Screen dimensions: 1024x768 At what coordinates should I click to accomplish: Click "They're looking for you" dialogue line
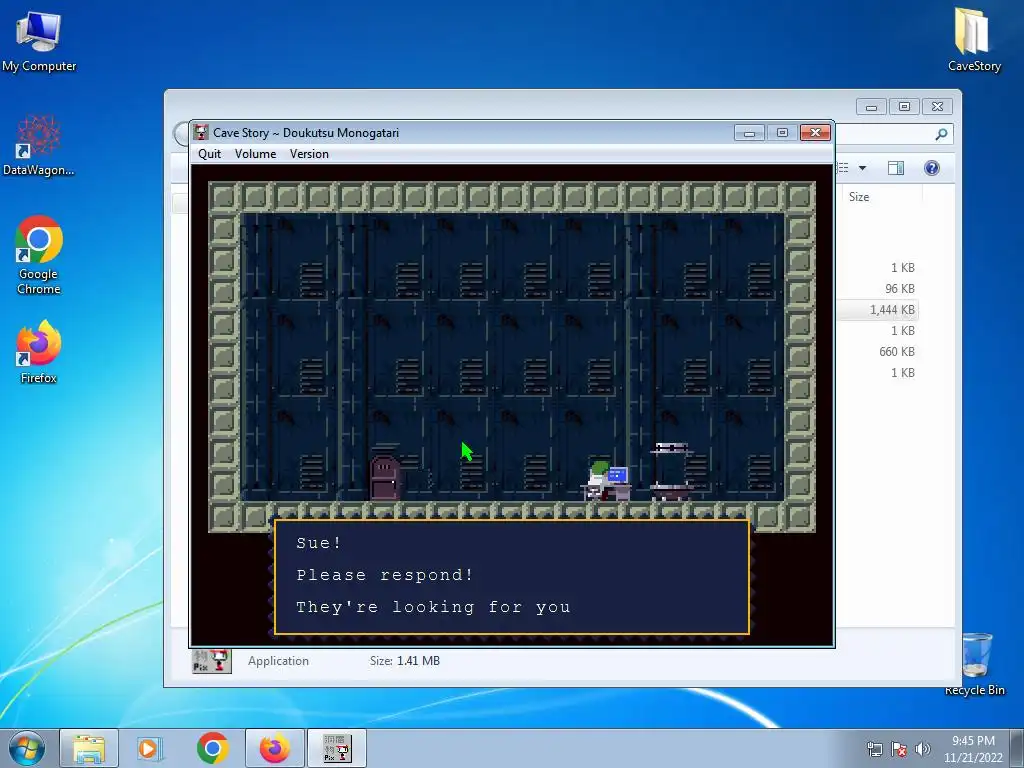[x=433, y=607]
